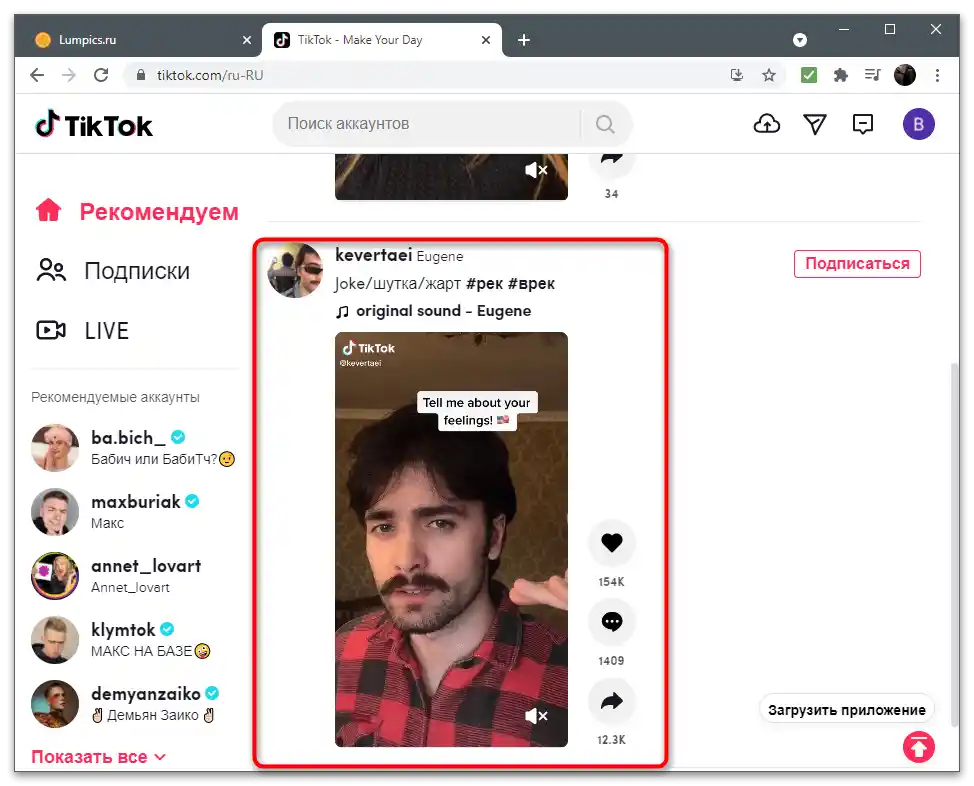Screen dimensions: 974x786
Task: Click the page vertical scrollbar
Action: [x=954, y=544]
